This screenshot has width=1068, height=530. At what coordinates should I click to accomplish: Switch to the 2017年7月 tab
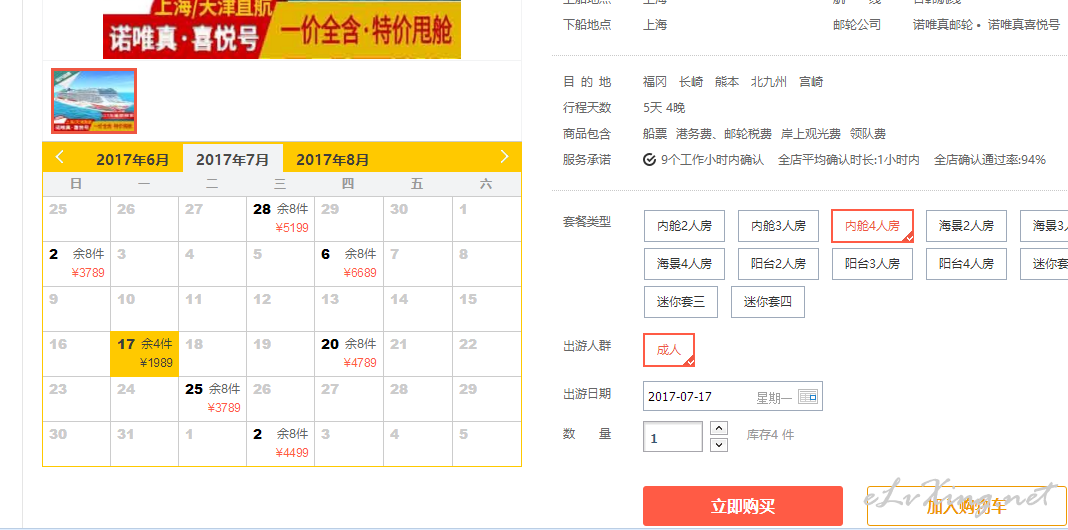tap(233, 160)
